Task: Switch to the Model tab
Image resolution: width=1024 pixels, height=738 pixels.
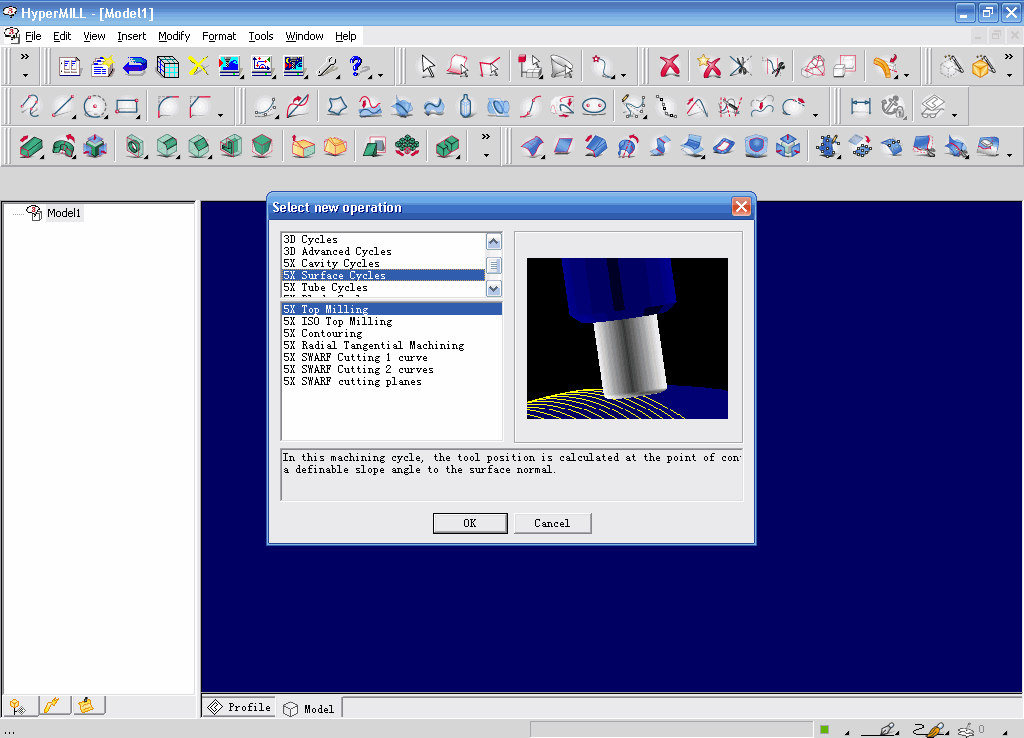Action: click(310, 709)
